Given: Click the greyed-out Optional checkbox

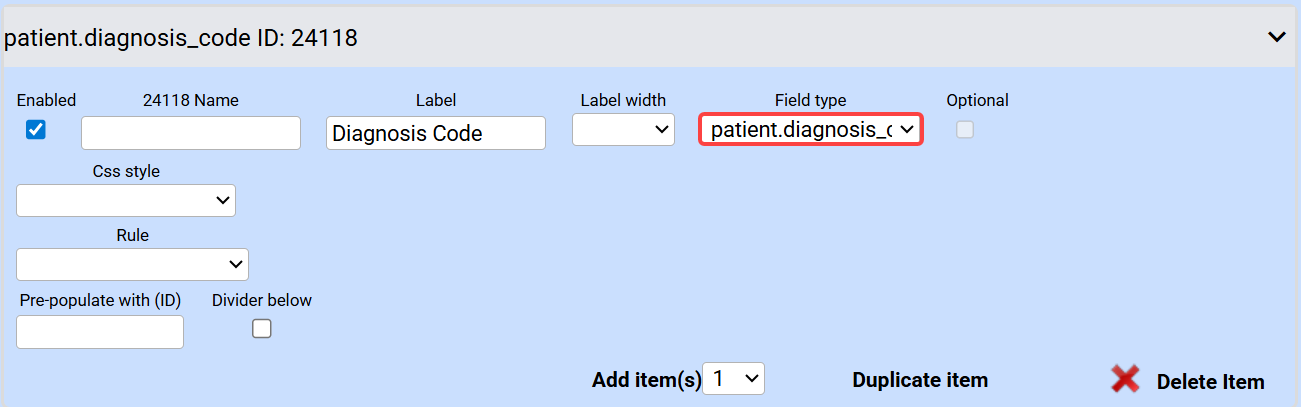Looking at the screenshot, I should [x=965, y=129].
